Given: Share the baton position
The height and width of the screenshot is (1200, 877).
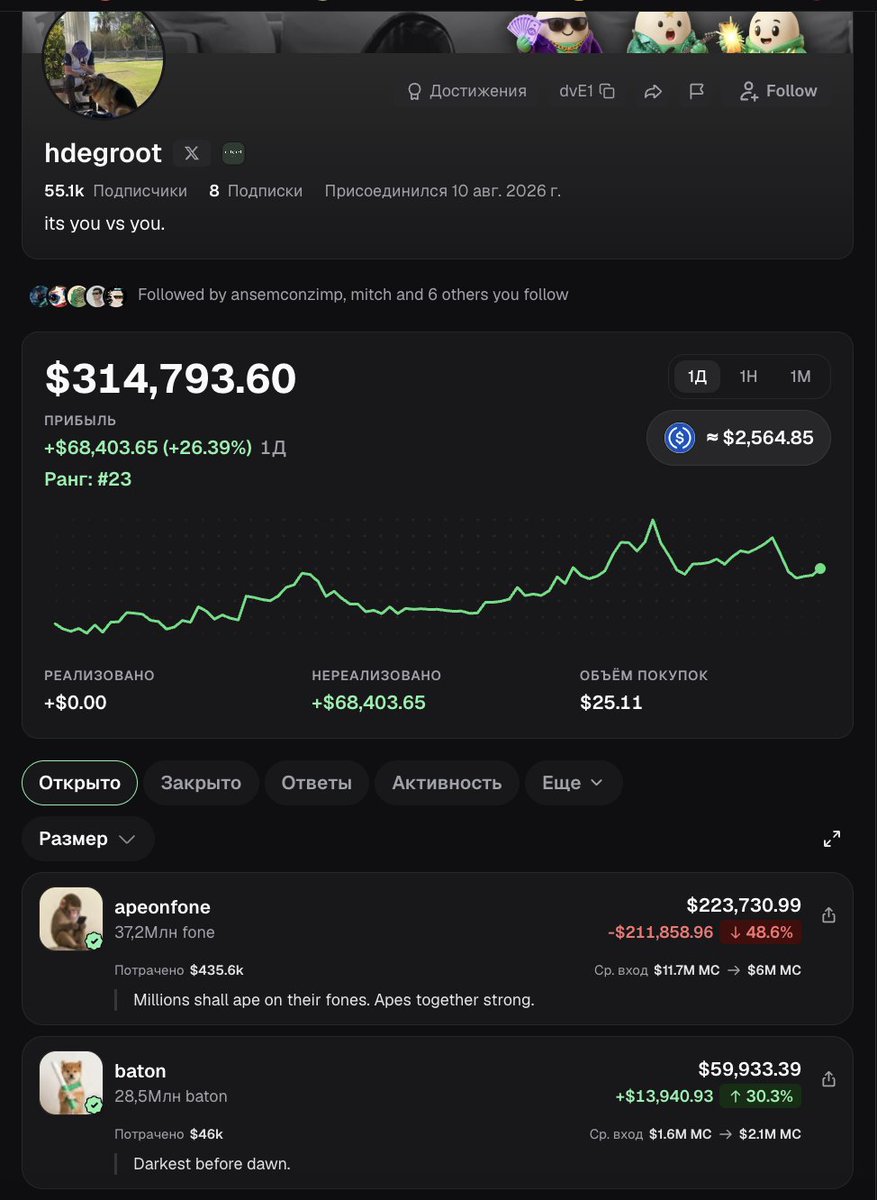Looking at the screenshot, I should coord(828,1079).
